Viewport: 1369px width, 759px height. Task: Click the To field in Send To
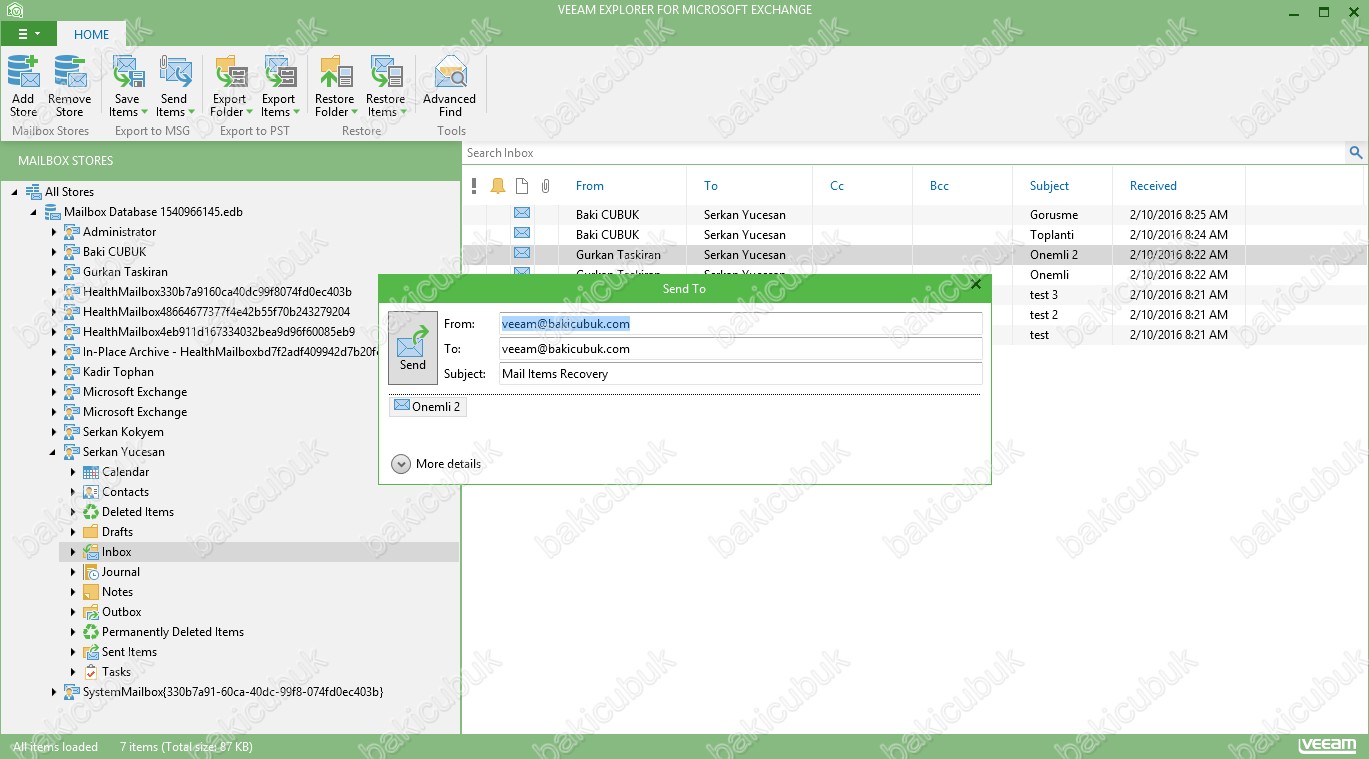740,349
